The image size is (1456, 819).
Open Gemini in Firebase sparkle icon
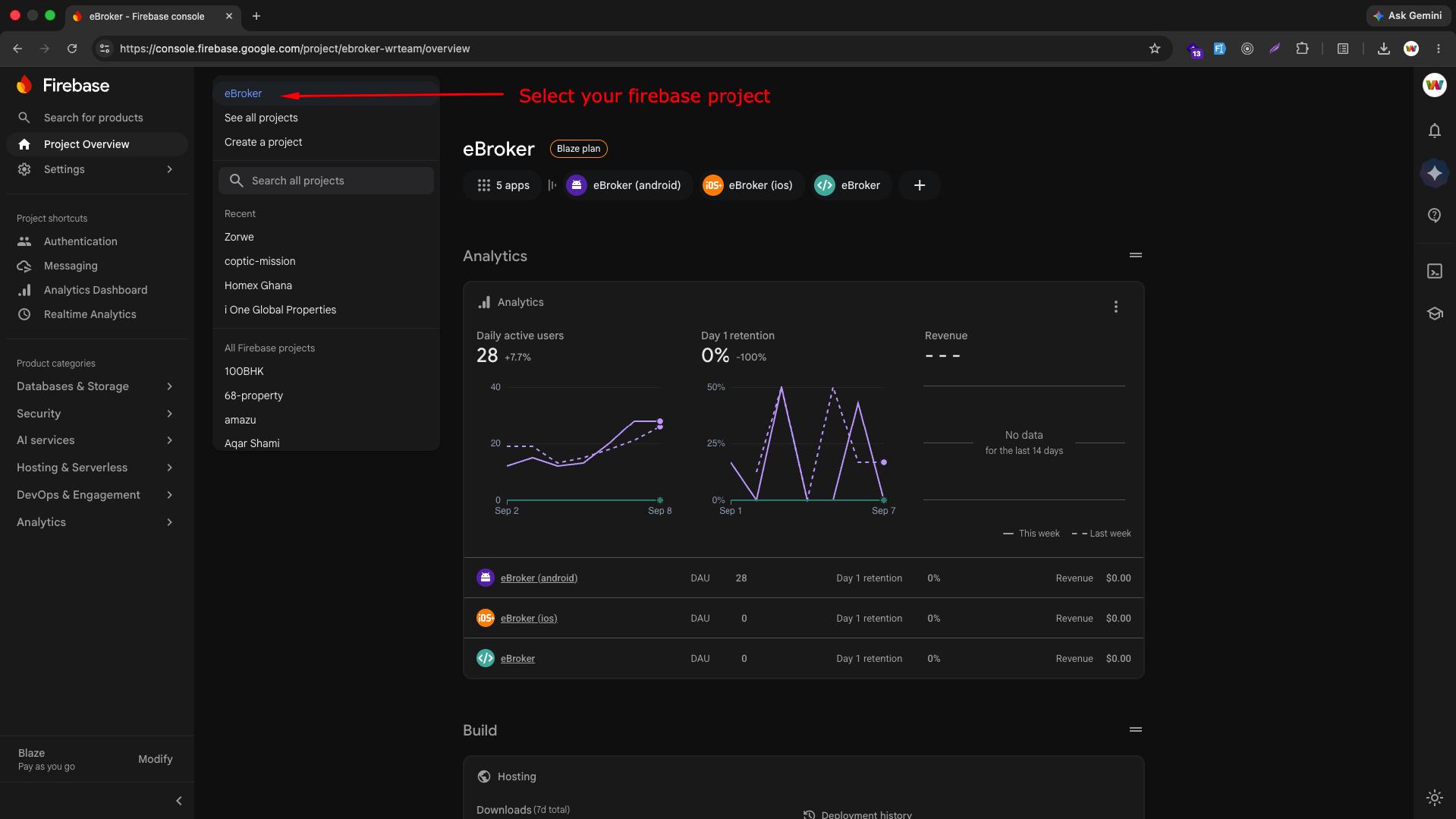pos(1434,173)
